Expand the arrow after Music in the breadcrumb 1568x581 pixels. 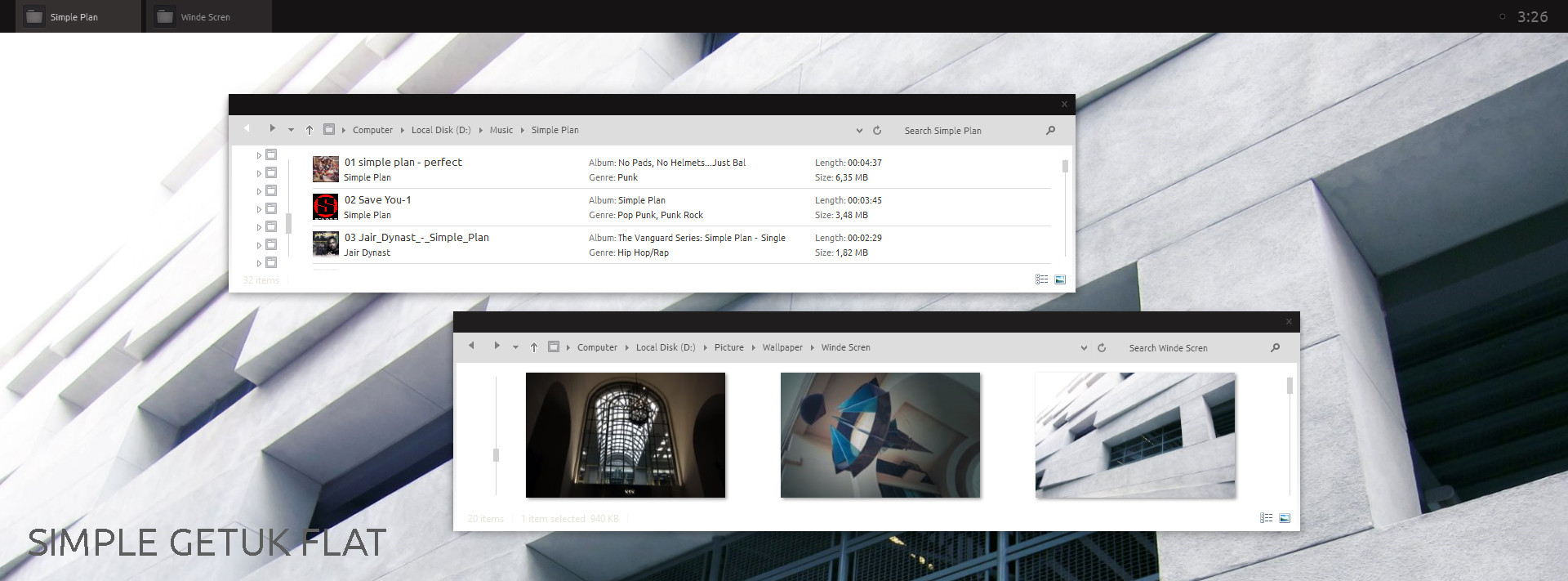pos(523,130)
